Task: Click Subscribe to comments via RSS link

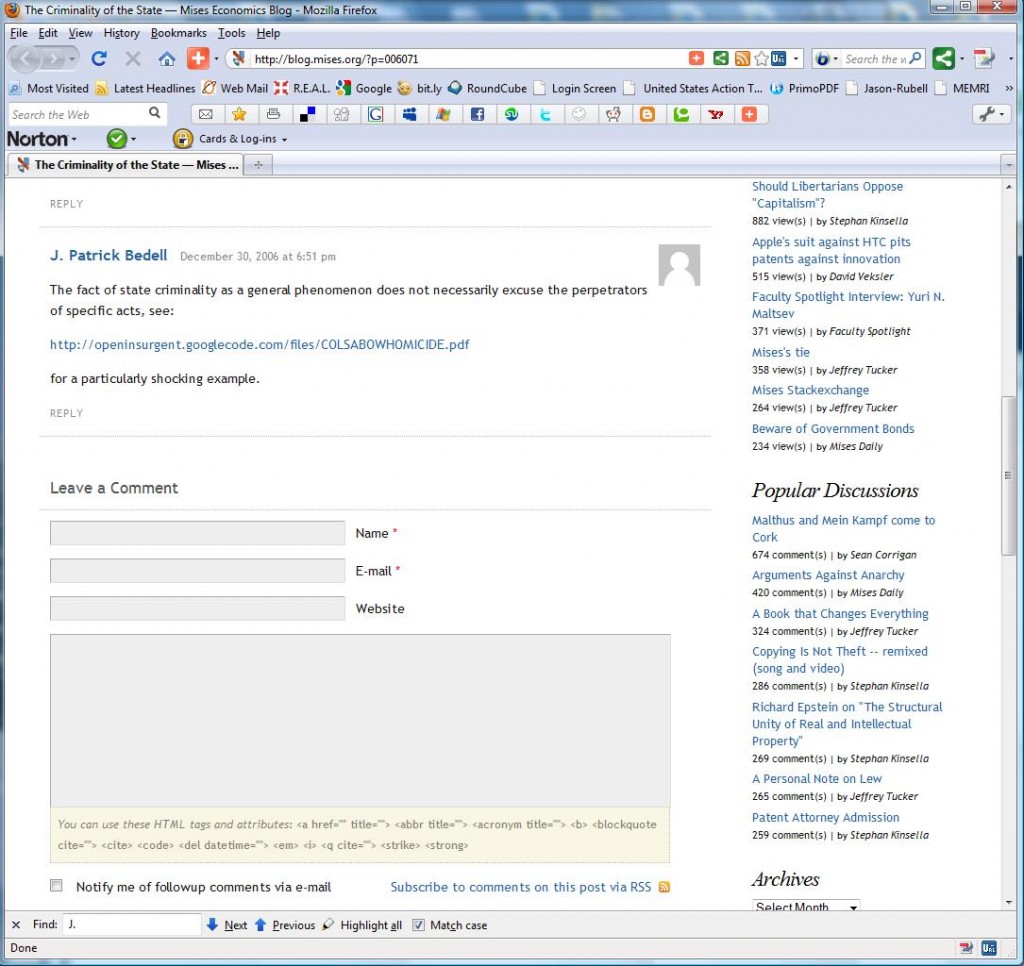Action: tap(520, 887)
